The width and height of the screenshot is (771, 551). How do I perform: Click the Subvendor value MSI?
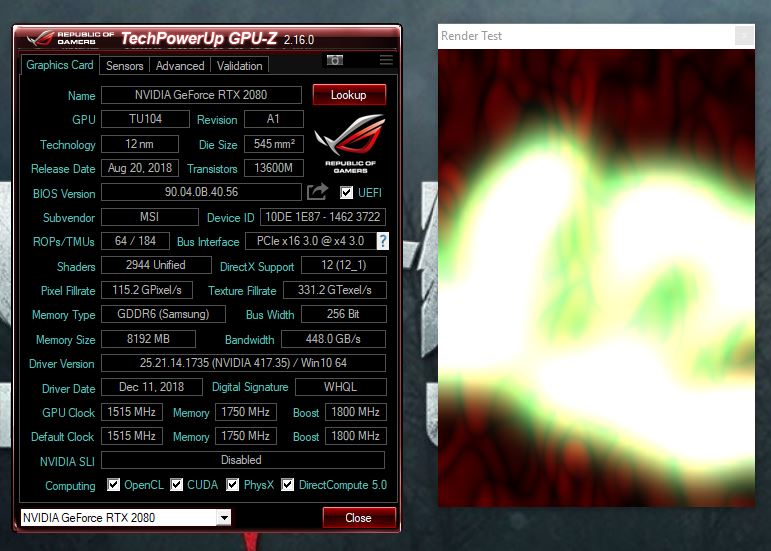(x=149, y=217)
